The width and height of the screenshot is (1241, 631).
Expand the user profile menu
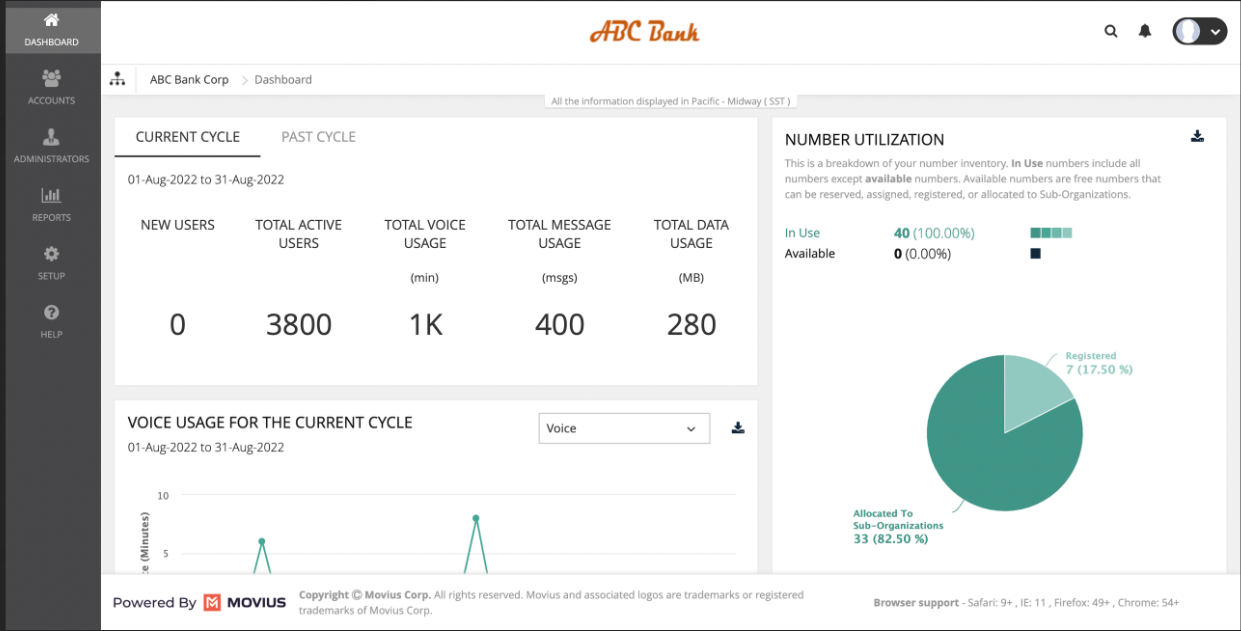1199,31
